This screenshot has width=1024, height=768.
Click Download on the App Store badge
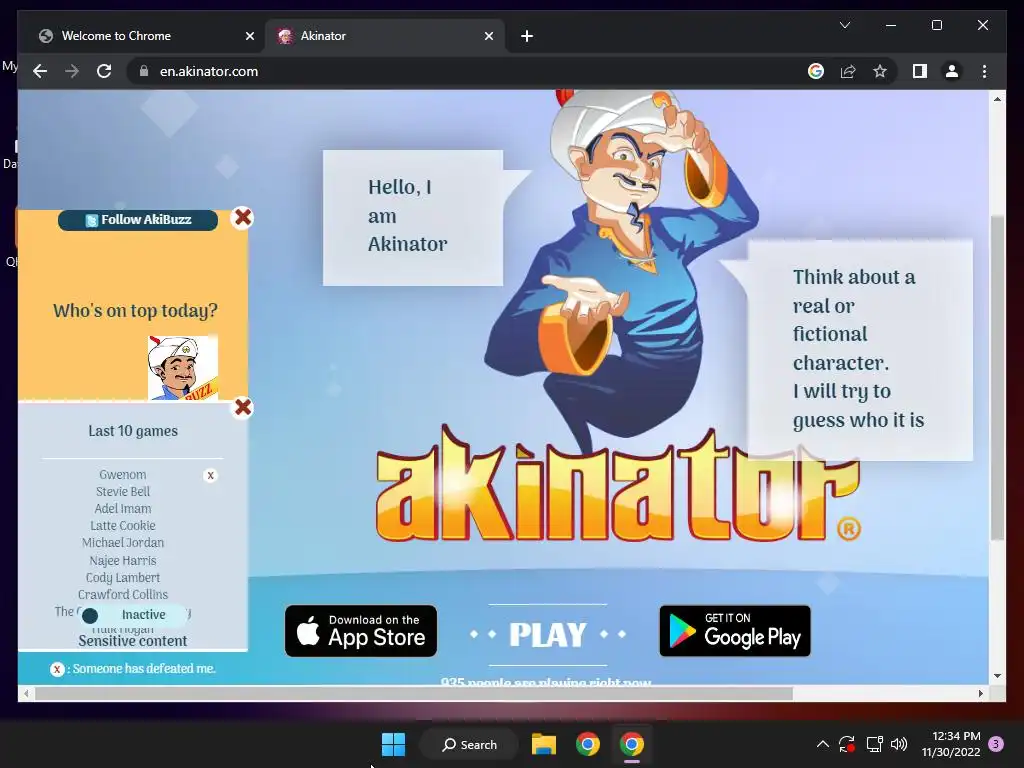[x=361, y=631]
